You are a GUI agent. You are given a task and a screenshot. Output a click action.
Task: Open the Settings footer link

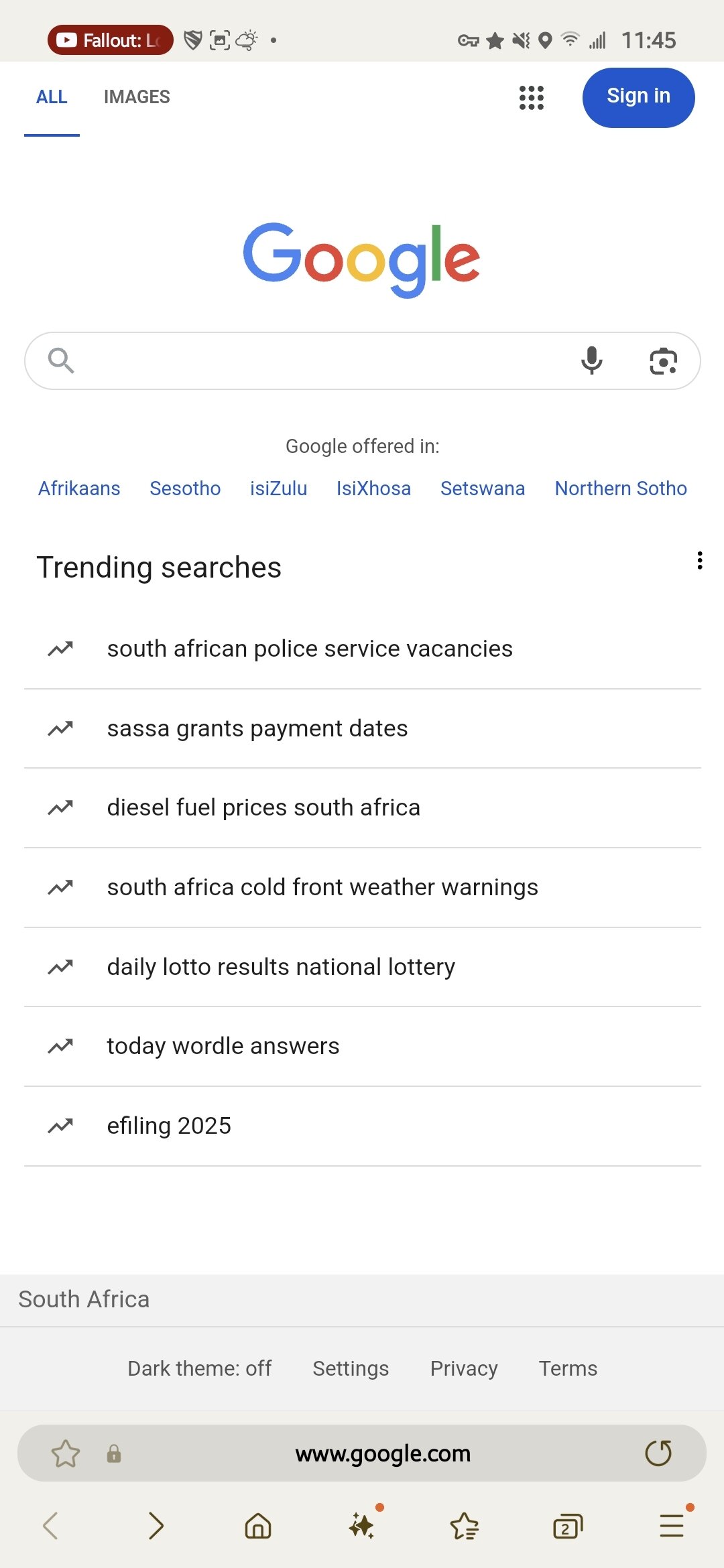click(351, 1368)
